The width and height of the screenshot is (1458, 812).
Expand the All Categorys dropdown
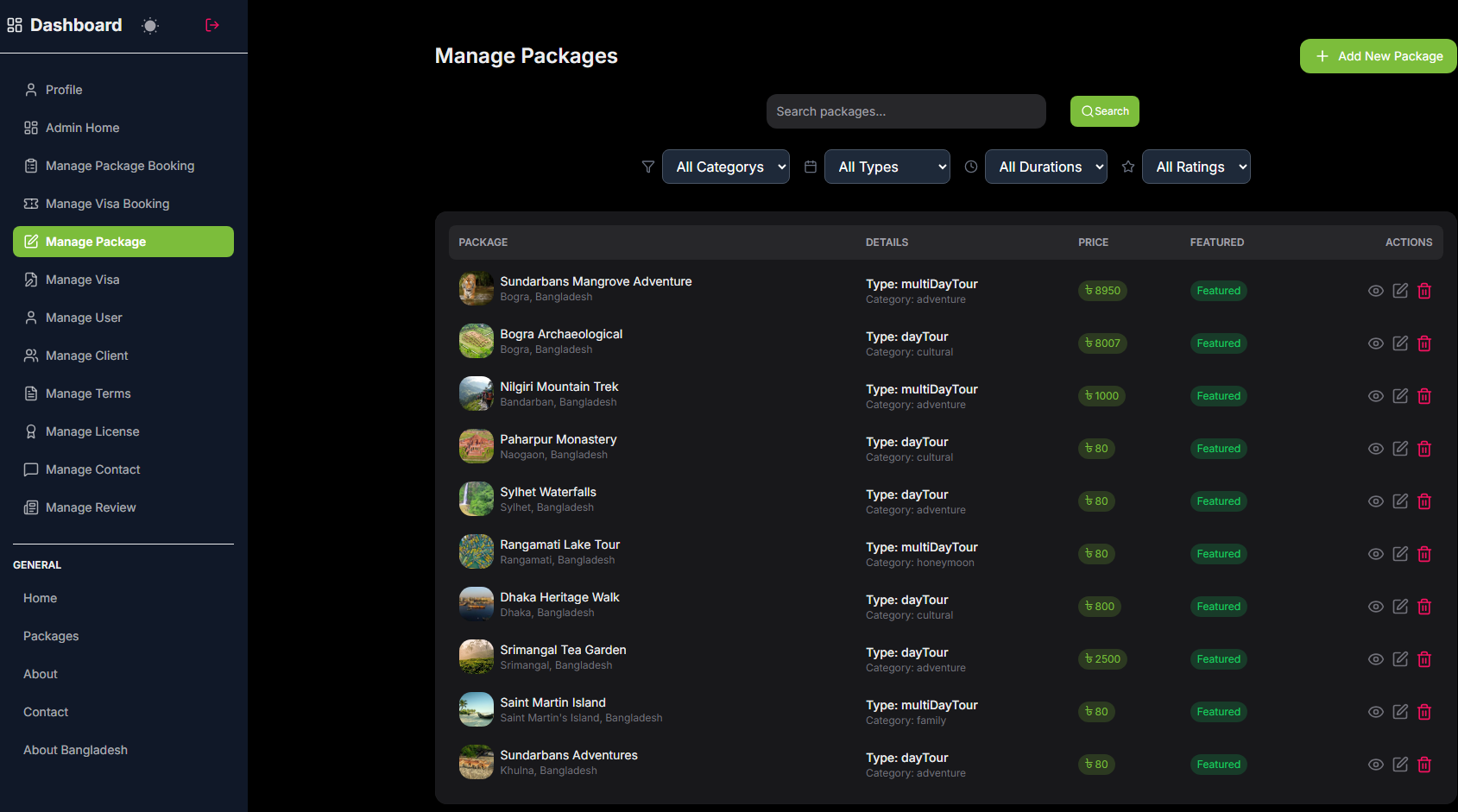(x=725, y=167)
